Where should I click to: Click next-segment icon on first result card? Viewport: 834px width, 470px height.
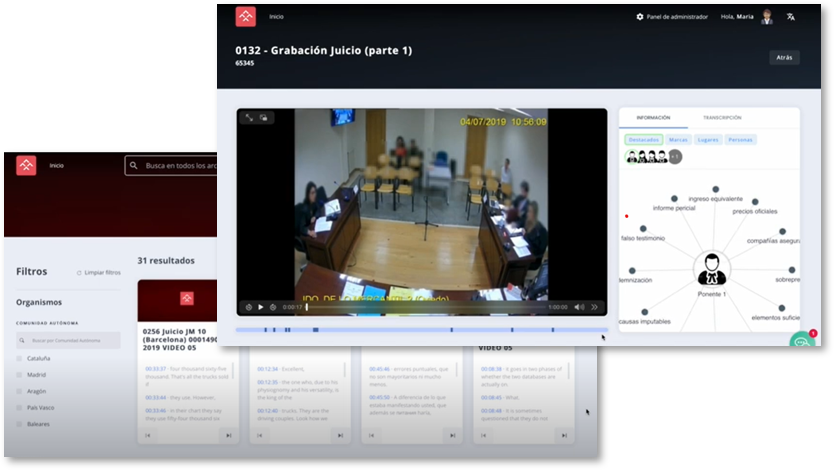point(229,435)
